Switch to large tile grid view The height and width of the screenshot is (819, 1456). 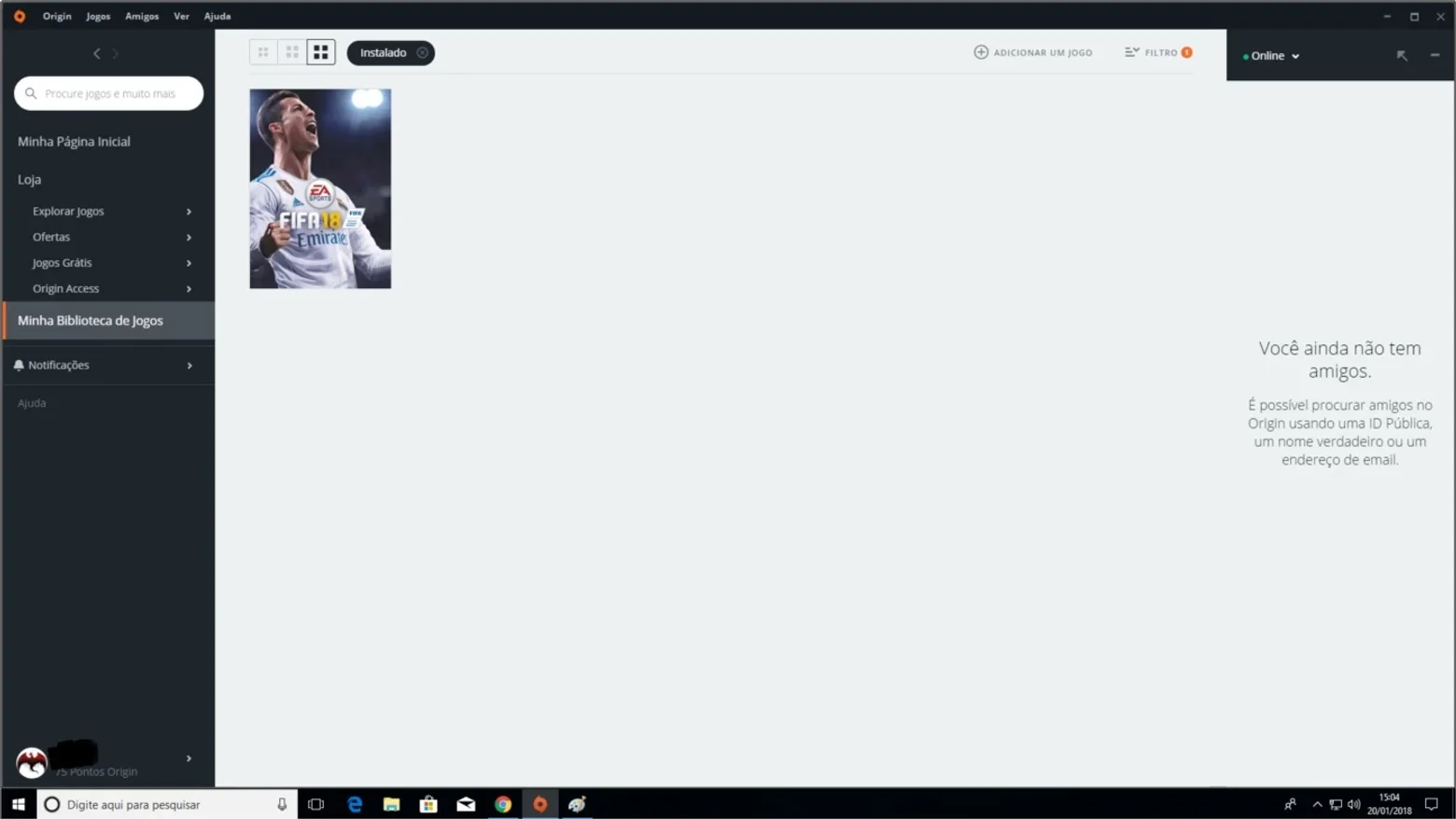tap(321, 52)
